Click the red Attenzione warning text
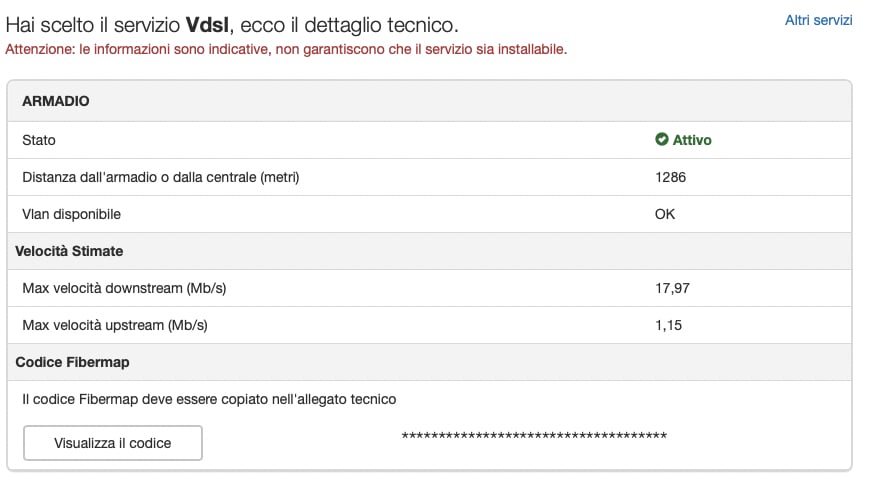The width and height of the screenshot is (894, 480). [x=286, y=50]
